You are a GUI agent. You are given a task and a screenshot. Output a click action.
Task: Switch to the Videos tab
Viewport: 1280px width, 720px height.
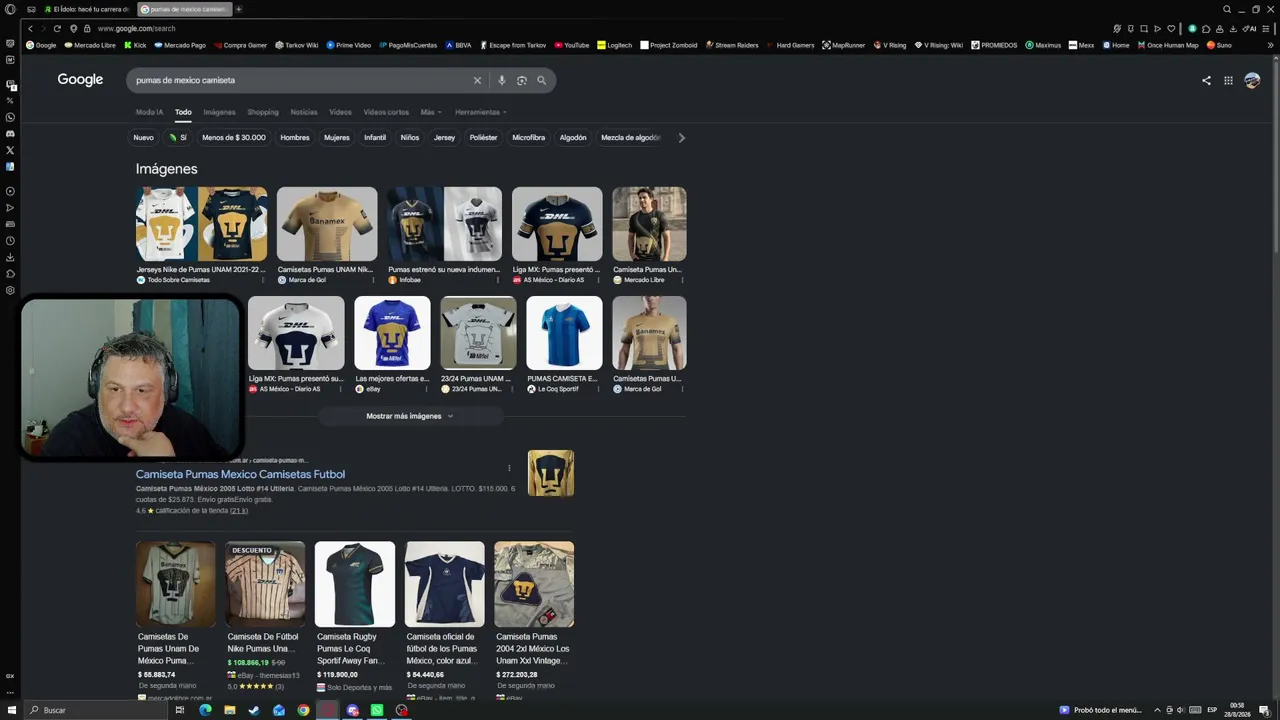pyautogui.click(x=340, y=112)
